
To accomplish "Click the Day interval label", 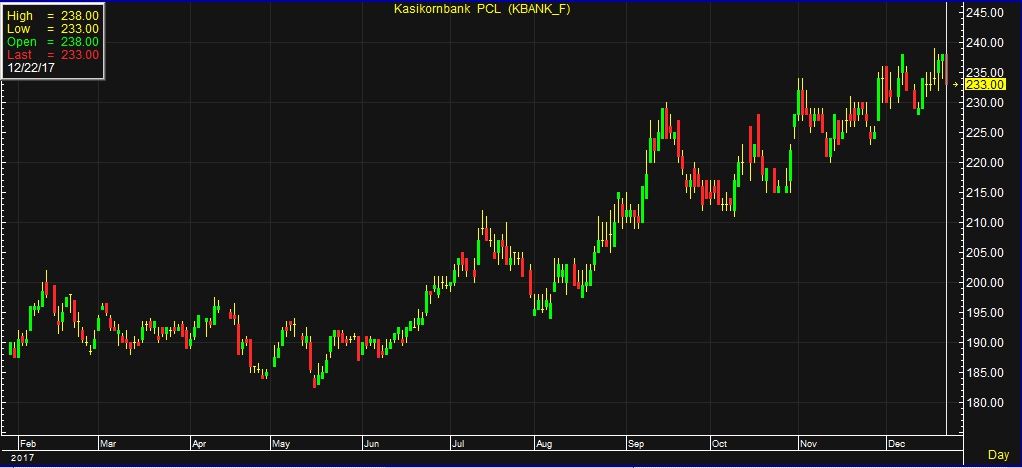I will (x=998, y=454).
